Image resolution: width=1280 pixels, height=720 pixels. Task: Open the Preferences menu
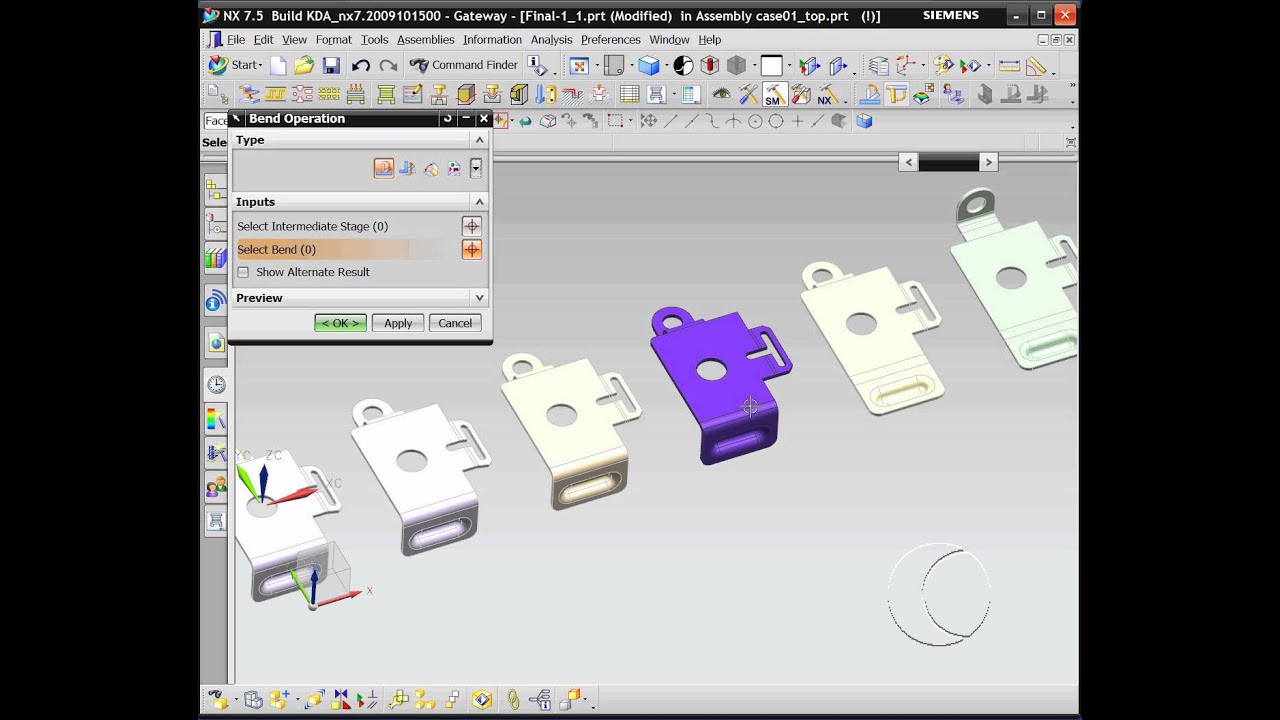pos(610,40)
